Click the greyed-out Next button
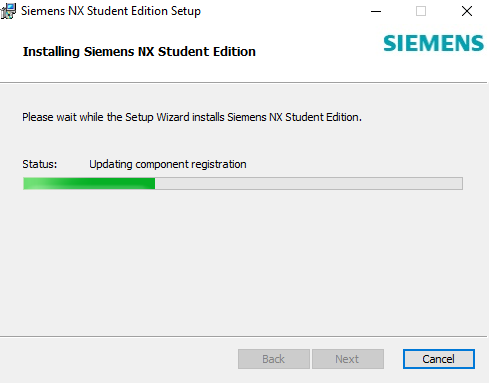The width and height of the screenshot is (489, 383). tap(348, 359)
